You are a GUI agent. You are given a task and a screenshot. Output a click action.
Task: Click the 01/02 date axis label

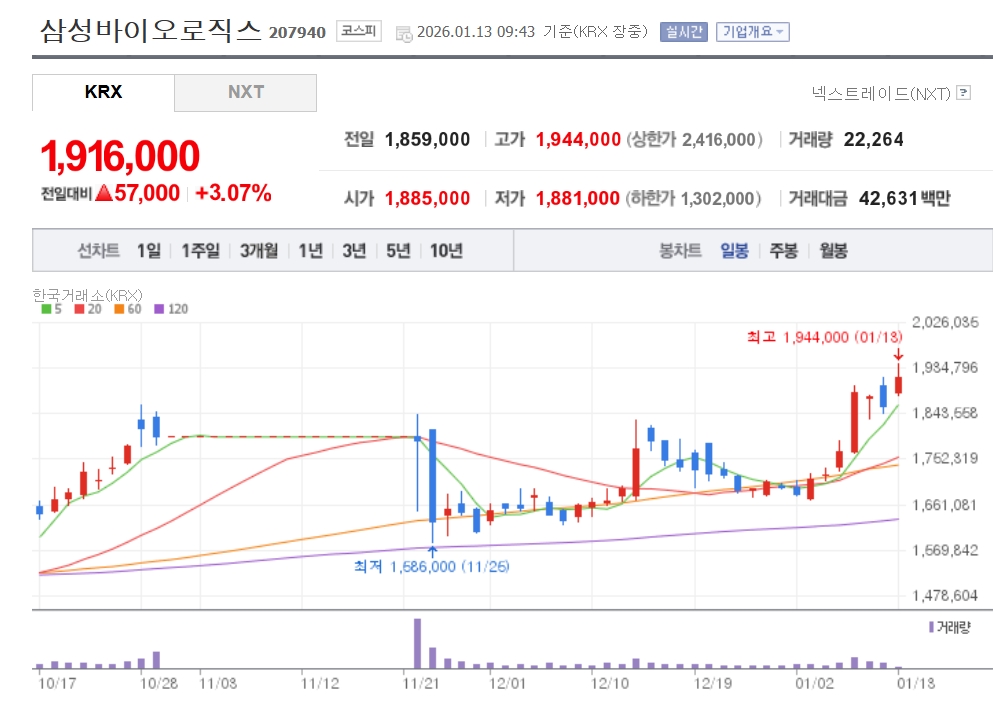click(814, 684)
